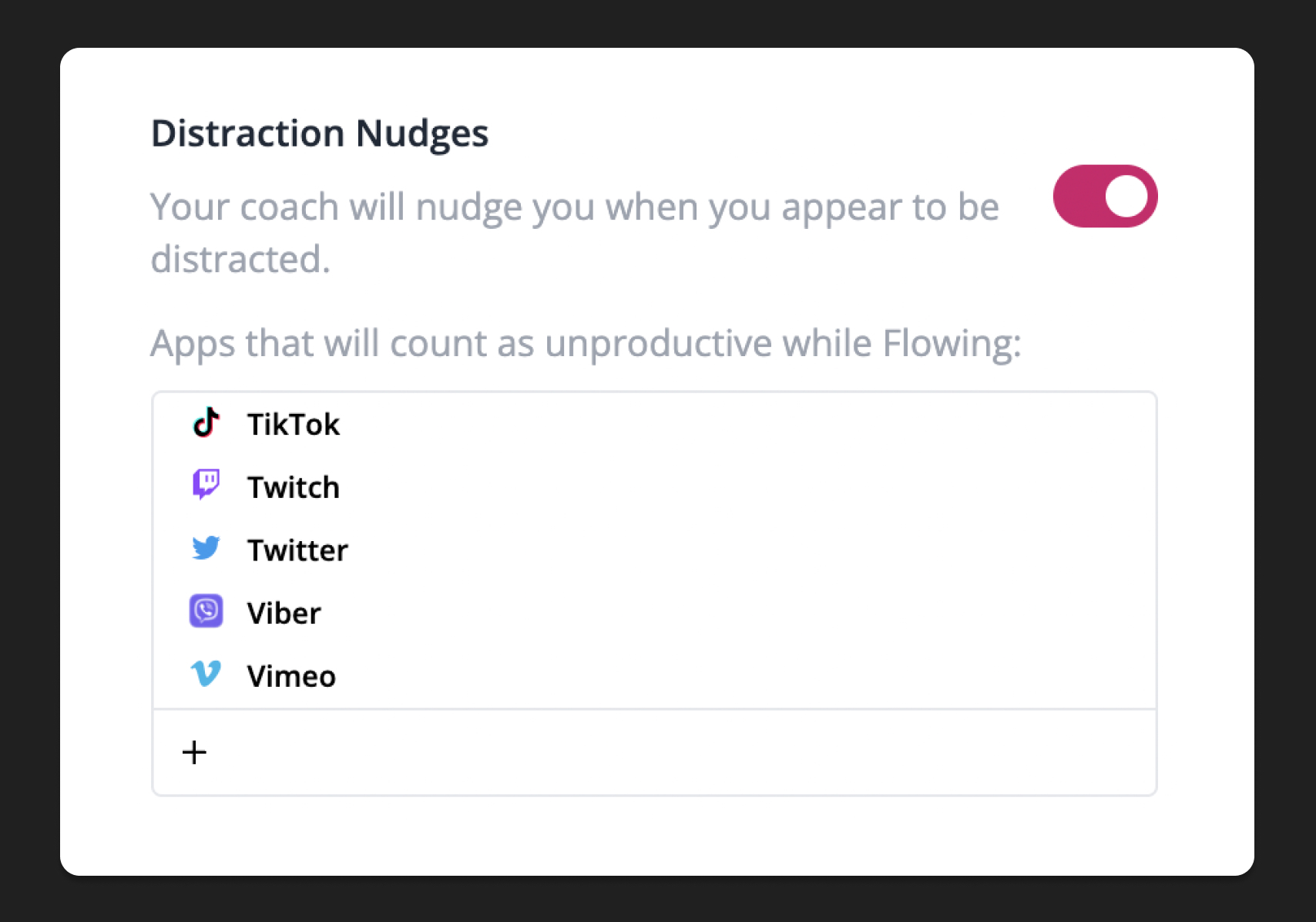Screen dimensions: 1316x922
Task: Select the Viber entry label
Action: point(284,614)
